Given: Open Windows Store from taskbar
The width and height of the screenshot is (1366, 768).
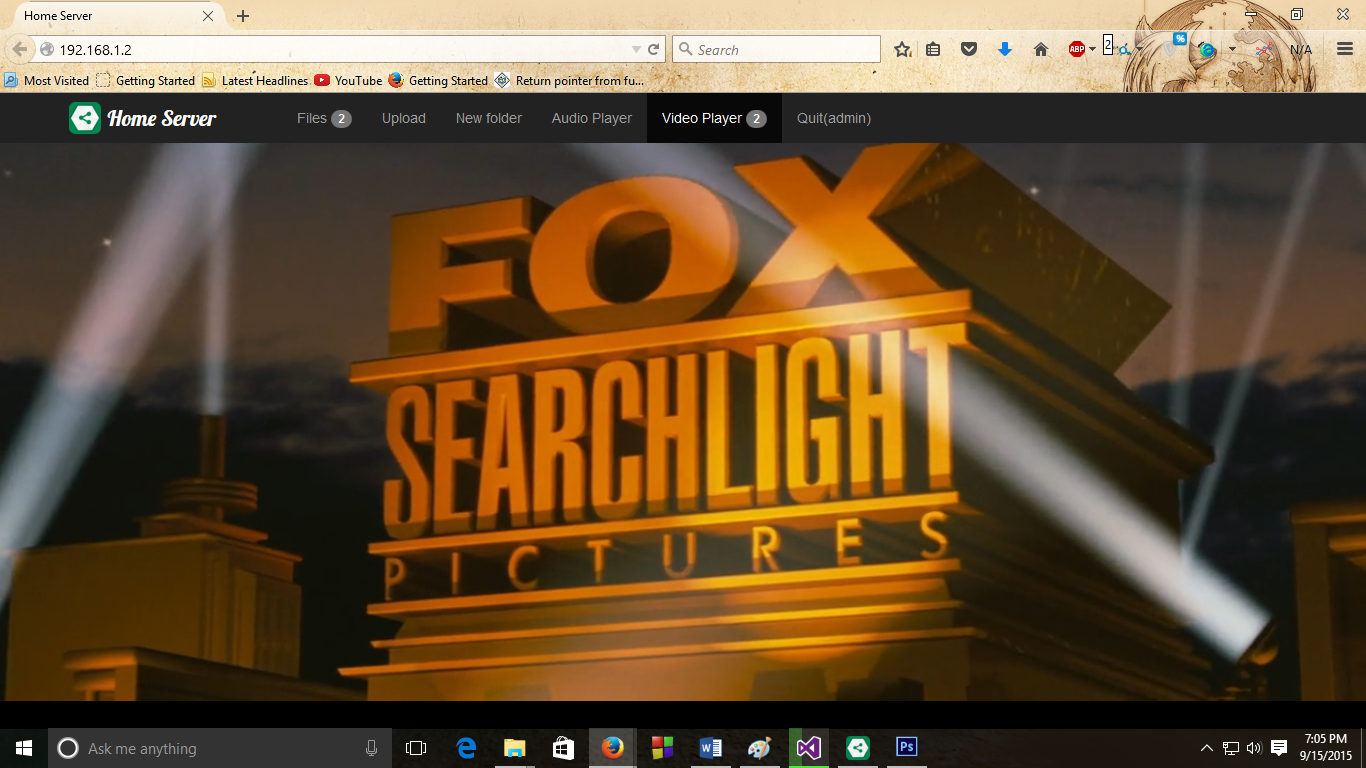Looking at the screenshot, I should (x=563, y=748).
